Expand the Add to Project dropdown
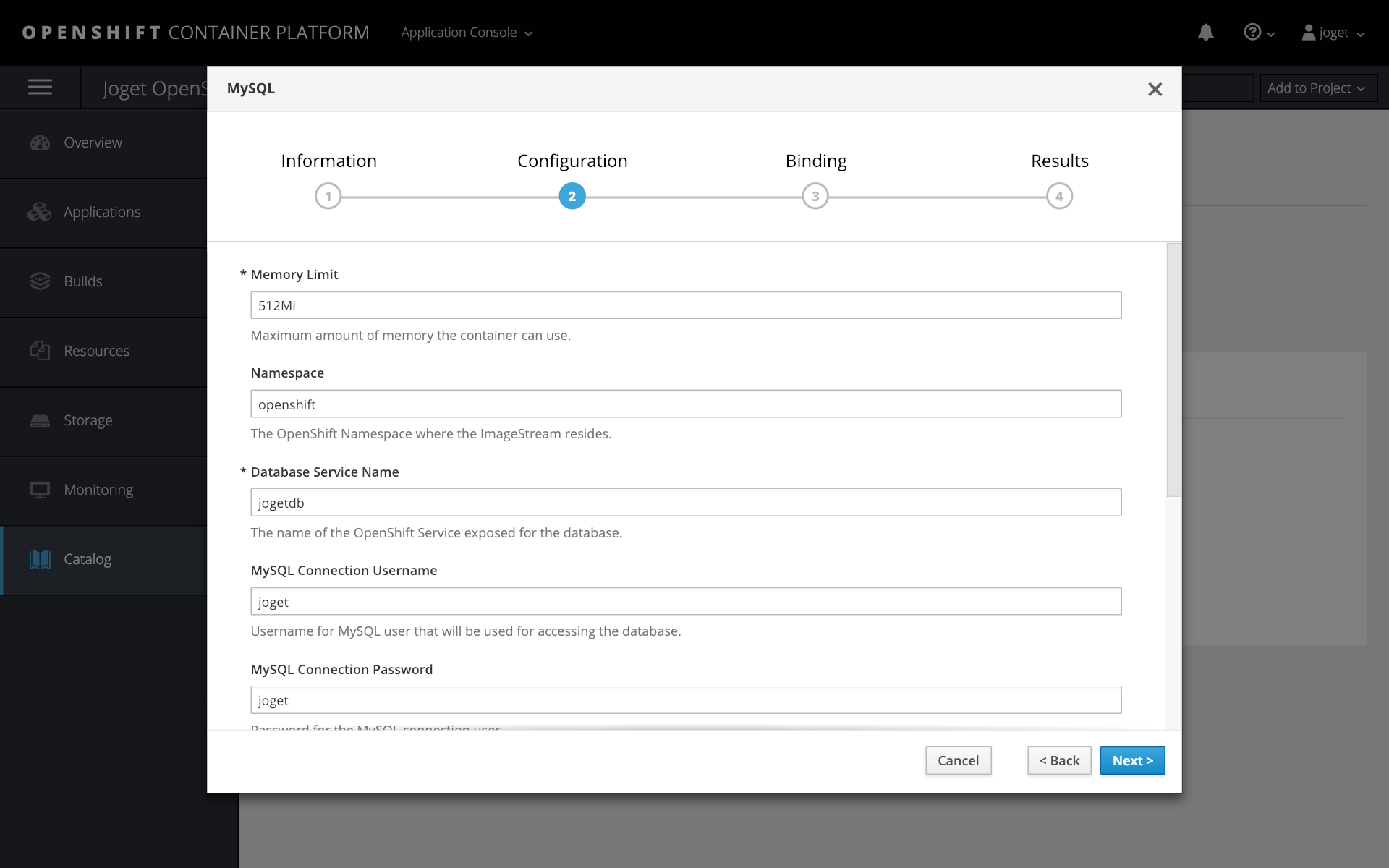Viewport: 1389px width, 868px height. click(1316, 88)
